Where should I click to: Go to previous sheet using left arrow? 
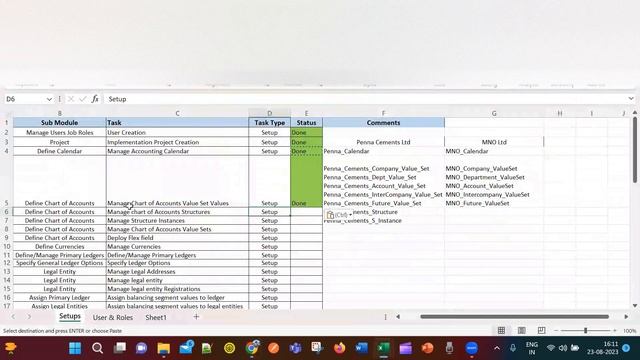pos(13,317)
